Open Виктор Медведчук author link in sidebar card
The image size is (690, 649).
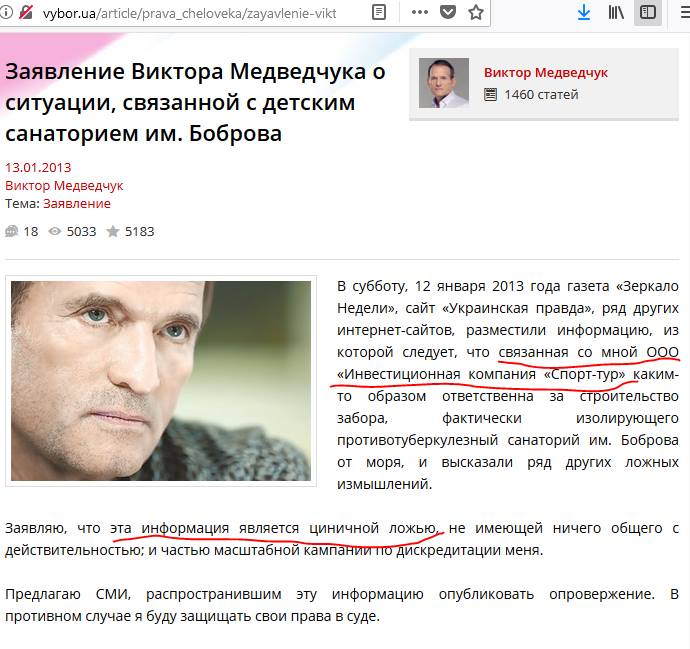(546, 73)
